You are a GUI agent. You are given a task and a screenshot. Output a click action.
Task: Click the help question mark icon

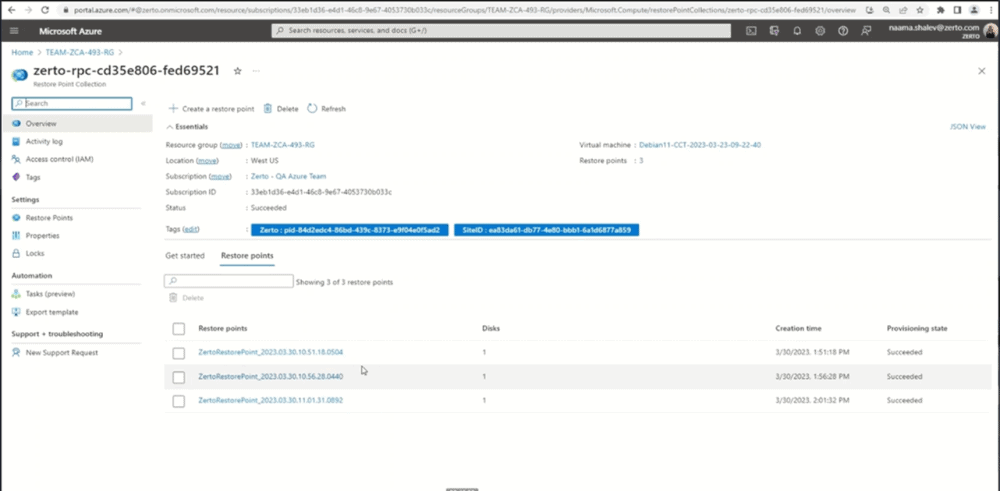click(842, 31)
